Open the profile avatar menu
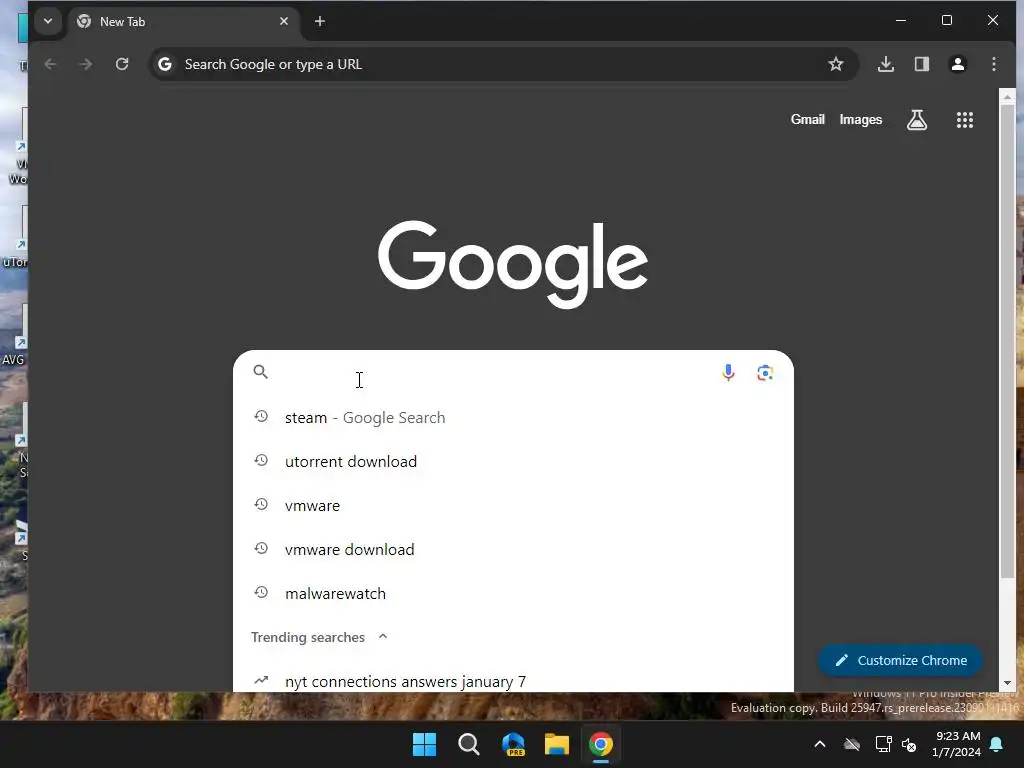This screenshot has width=1024, height=768. tap(957, 64)
